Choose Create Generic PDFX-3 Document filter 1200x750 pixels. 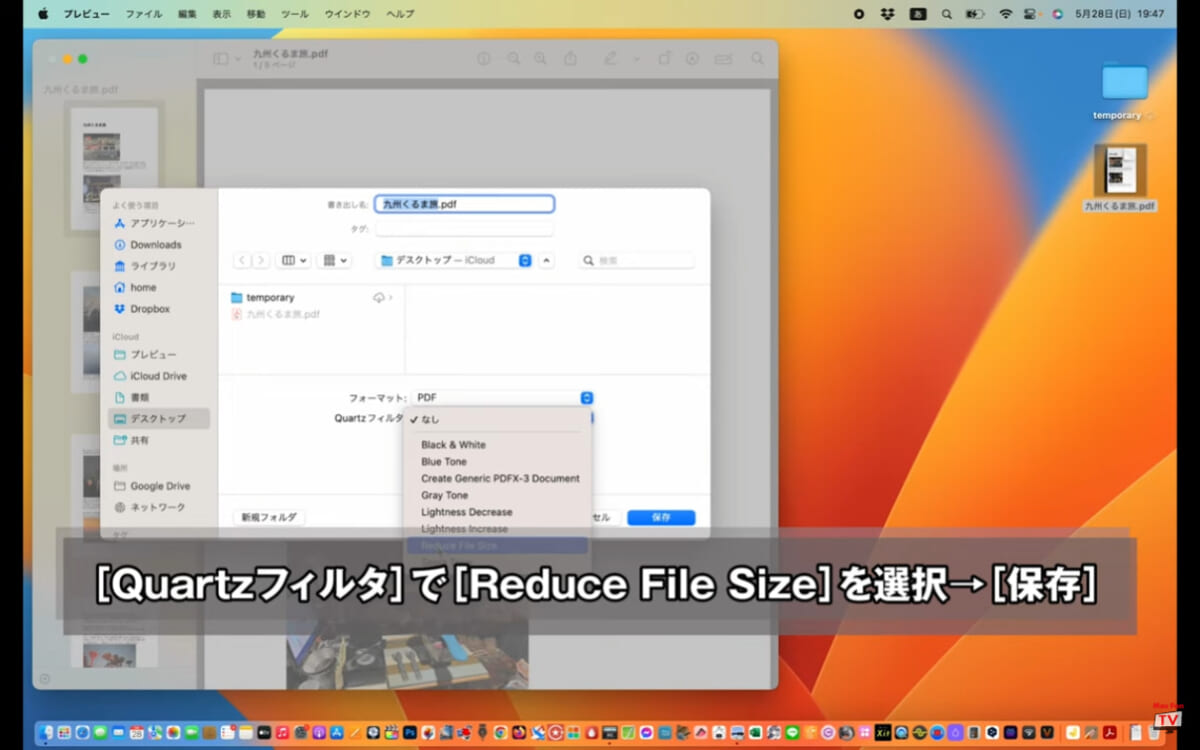[x=497, y=479]
